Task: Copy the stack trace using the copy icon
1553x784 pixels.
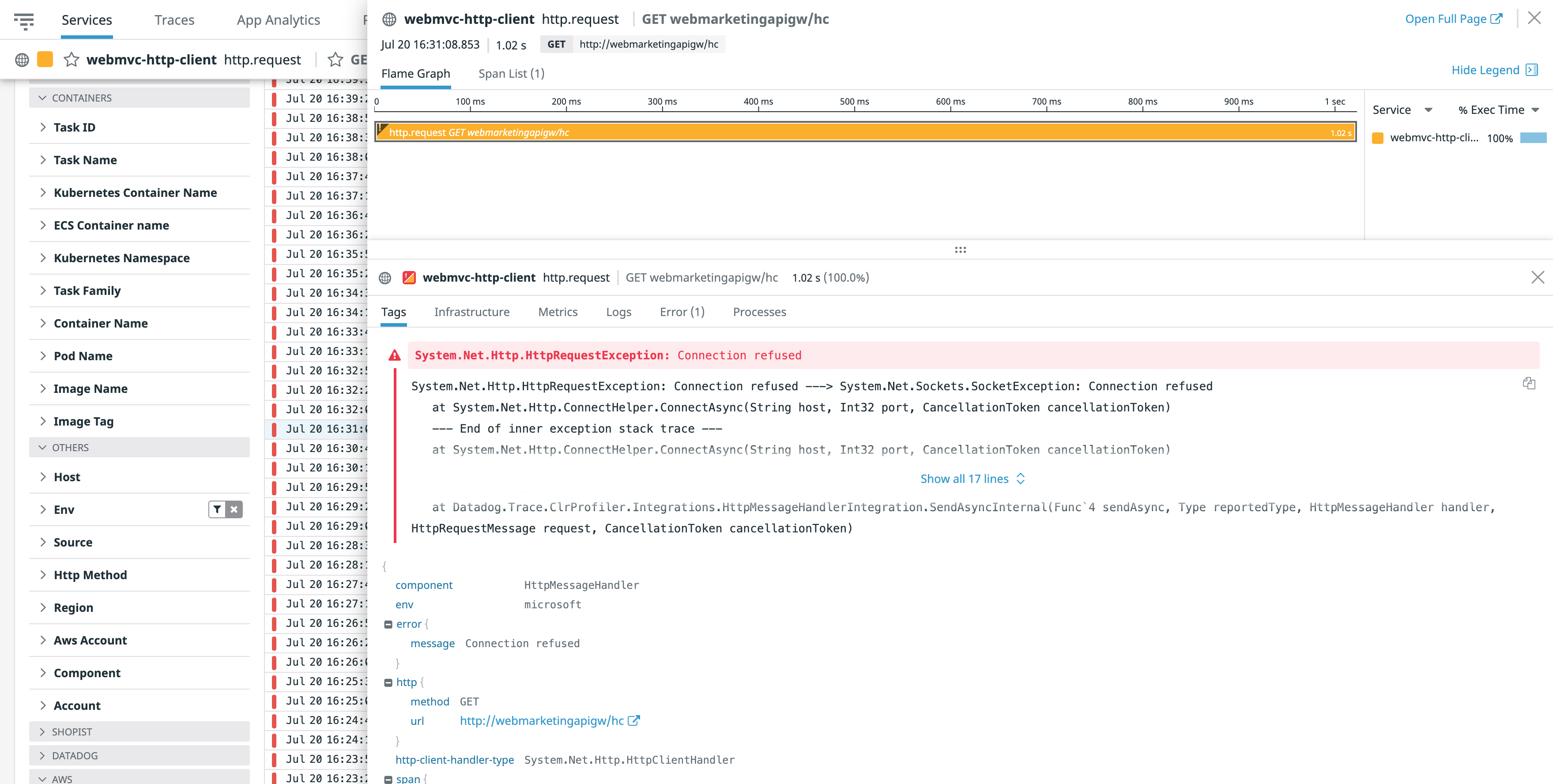Action: tap(1530, 384)
